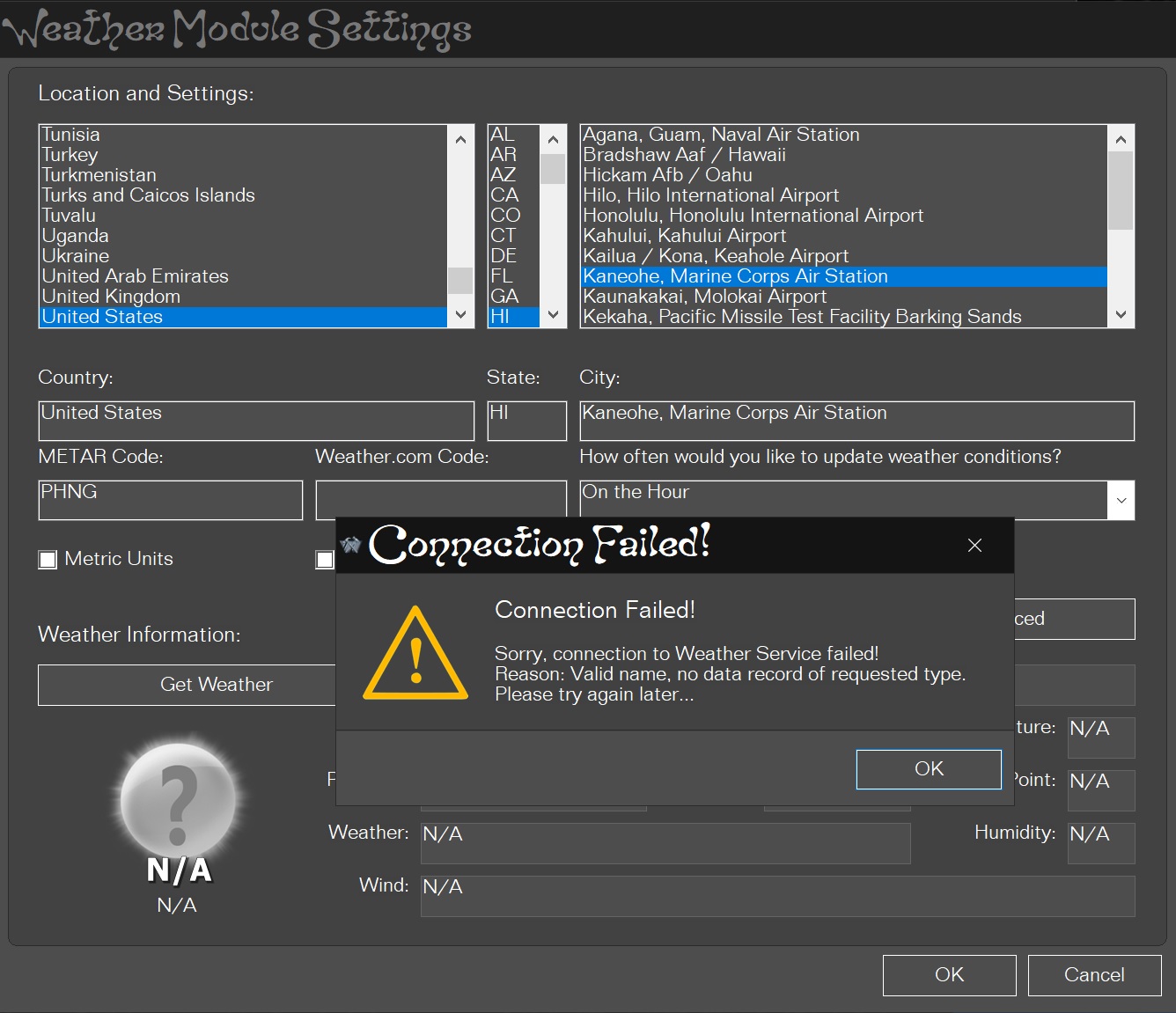Open the update frequency dropdown

tap(1121, 500)
